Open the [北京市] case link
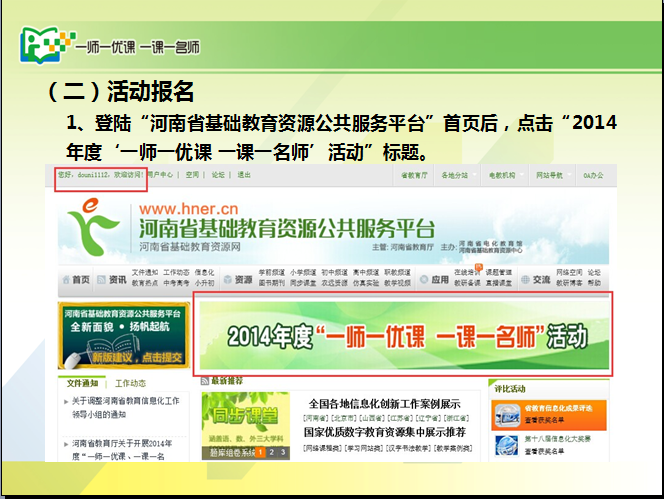 344,418
